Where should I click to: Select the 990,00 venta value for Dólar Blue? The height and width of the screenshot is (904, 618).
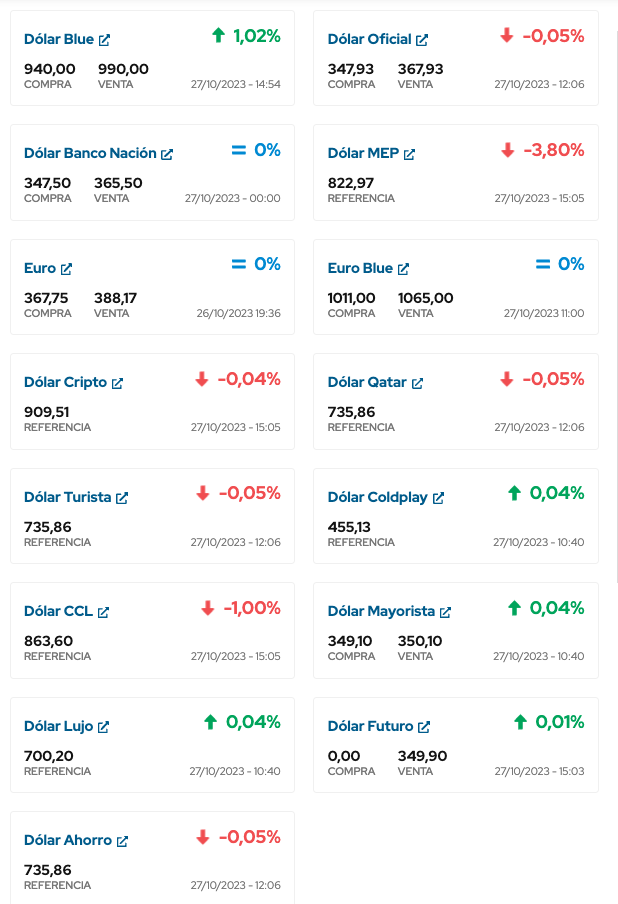pyautogui.click(x=123, y=69)
